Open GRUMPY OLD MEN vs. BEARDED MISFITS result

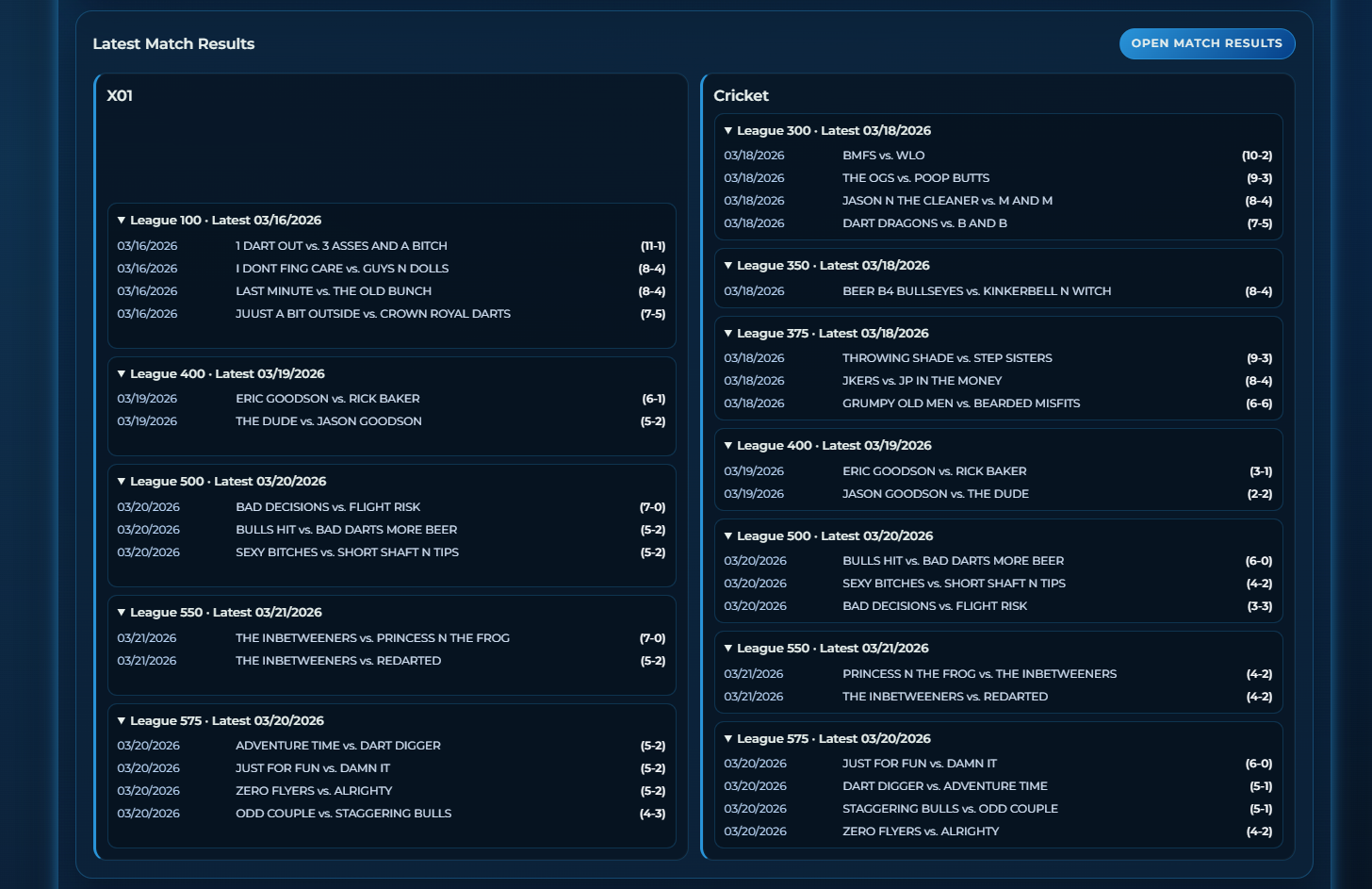961,403
